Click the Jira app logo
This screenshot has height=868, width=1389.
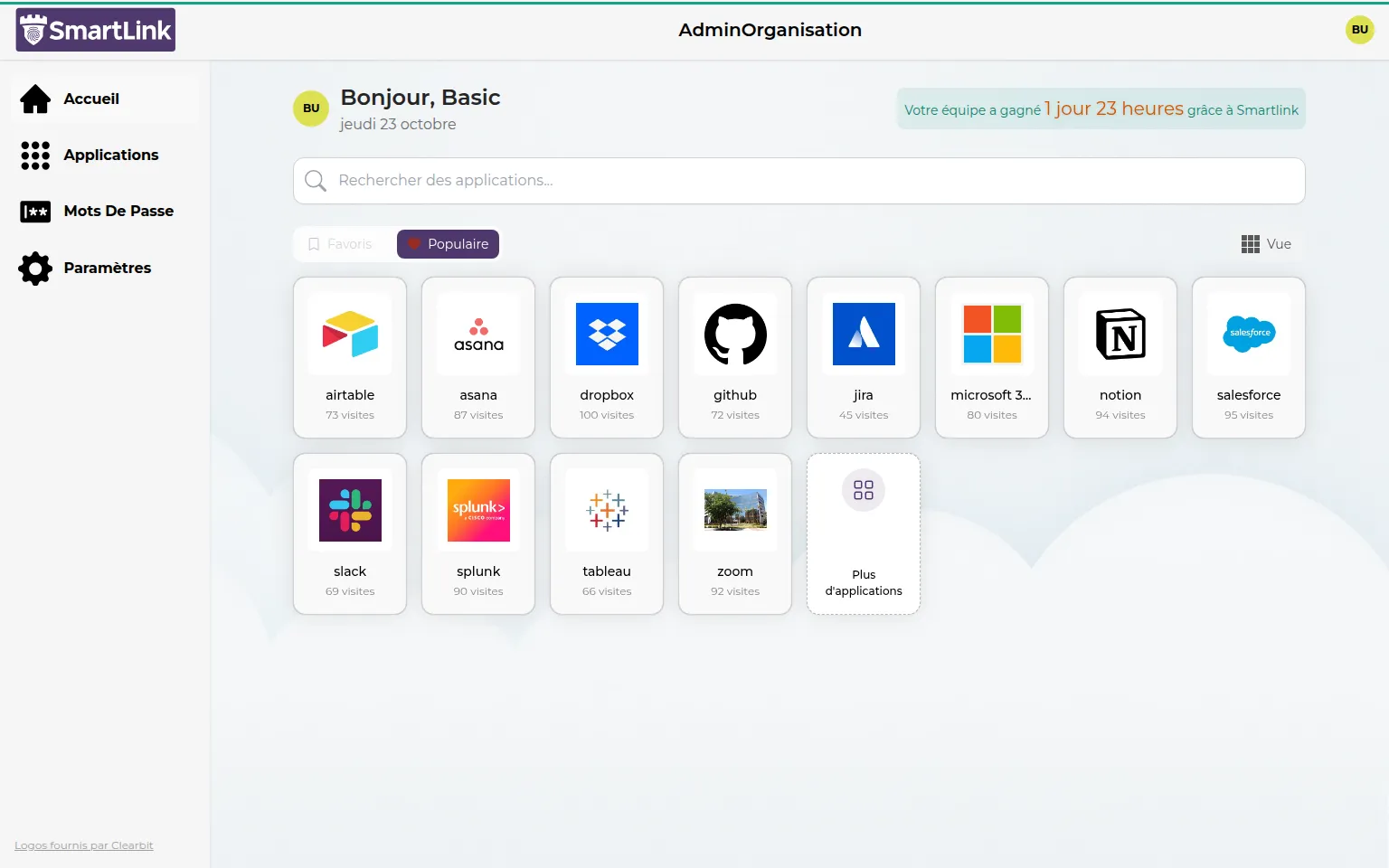click(x=864, y=335)
